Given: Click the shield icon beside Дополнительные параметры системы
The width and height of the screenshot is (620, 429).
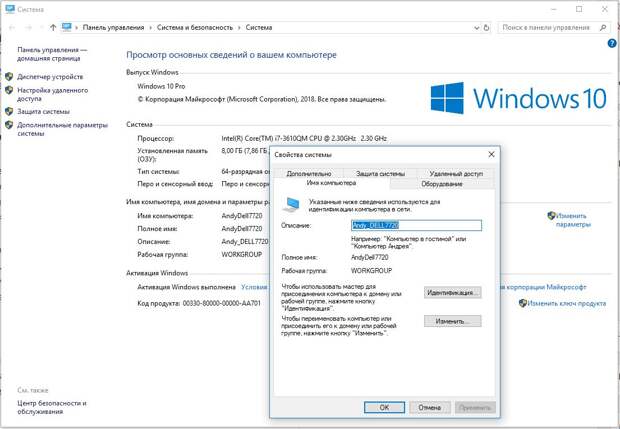Looking at the screenshot, I should tap(9, 125).
